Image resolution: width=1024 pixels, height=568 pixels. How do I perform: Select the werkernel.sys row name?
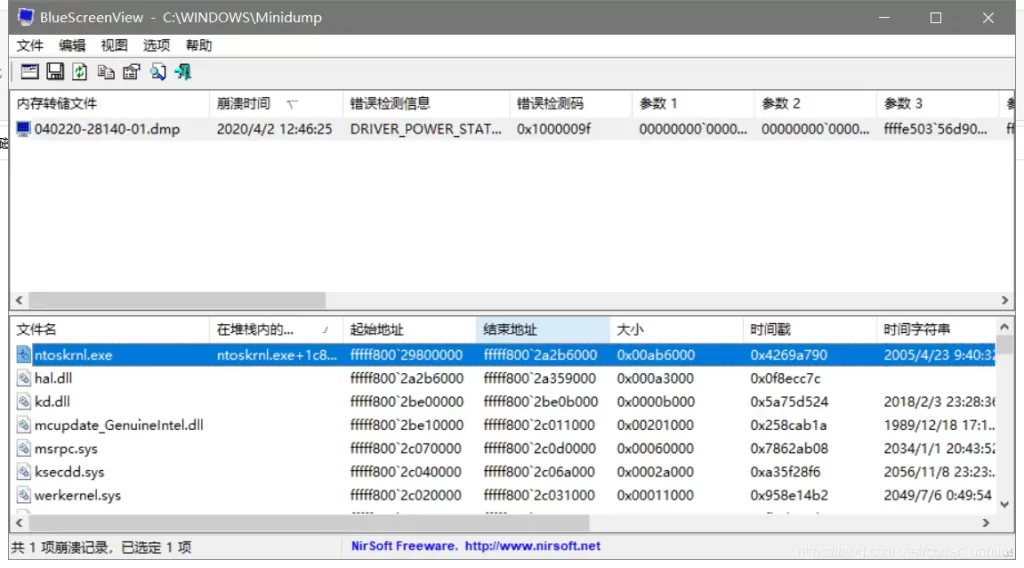(78, 495)
